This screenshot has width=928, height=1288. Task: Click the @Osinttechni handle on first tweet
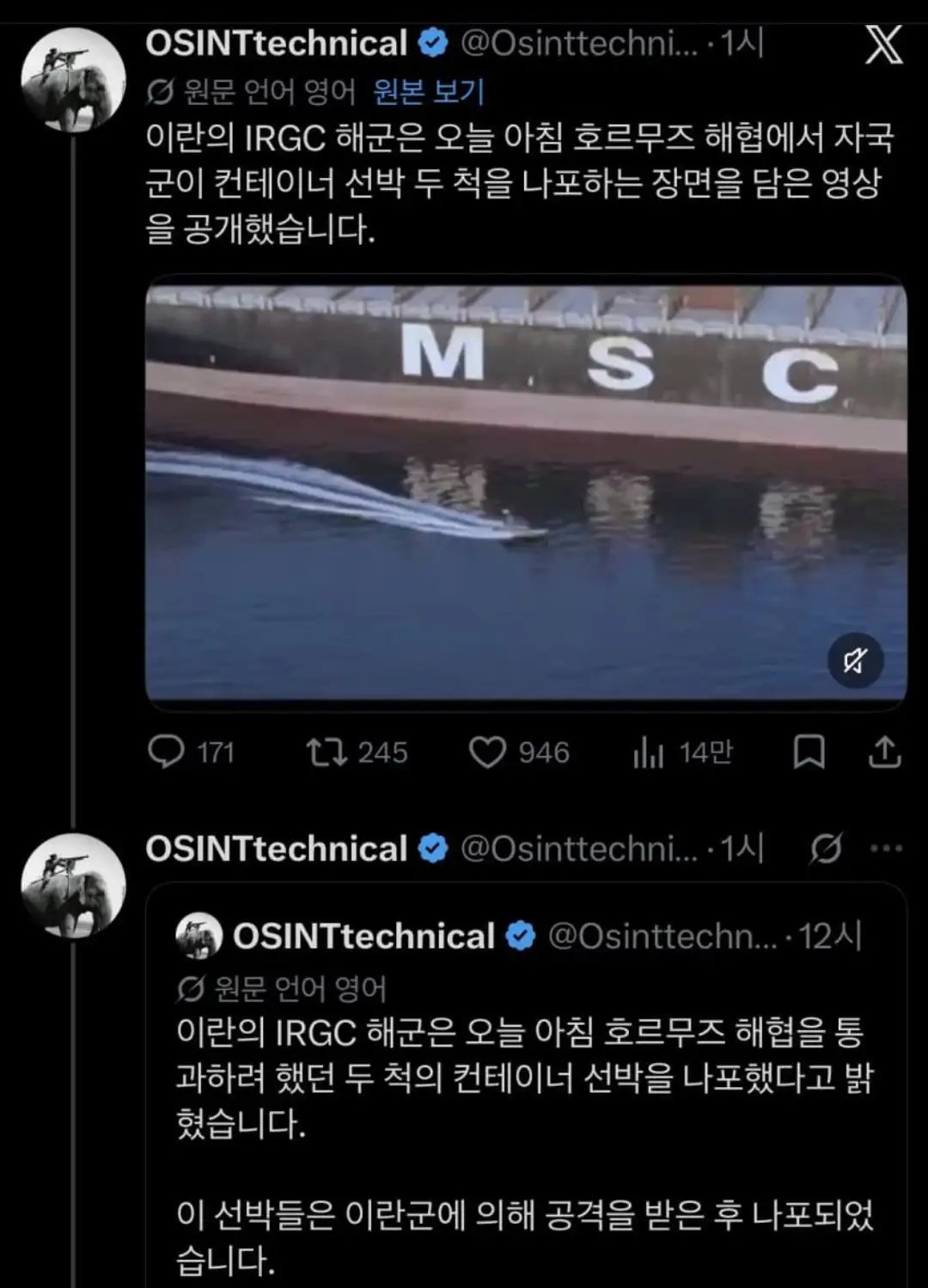click(580, 43)
